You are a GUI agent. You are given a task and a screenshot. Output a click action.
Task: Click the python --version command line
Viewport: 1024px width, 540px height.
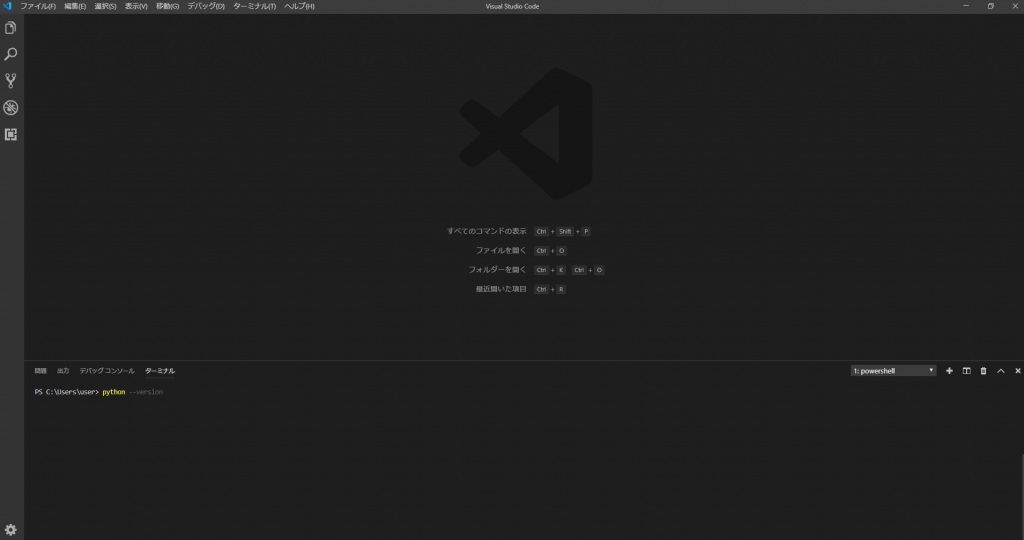[99, 392]
